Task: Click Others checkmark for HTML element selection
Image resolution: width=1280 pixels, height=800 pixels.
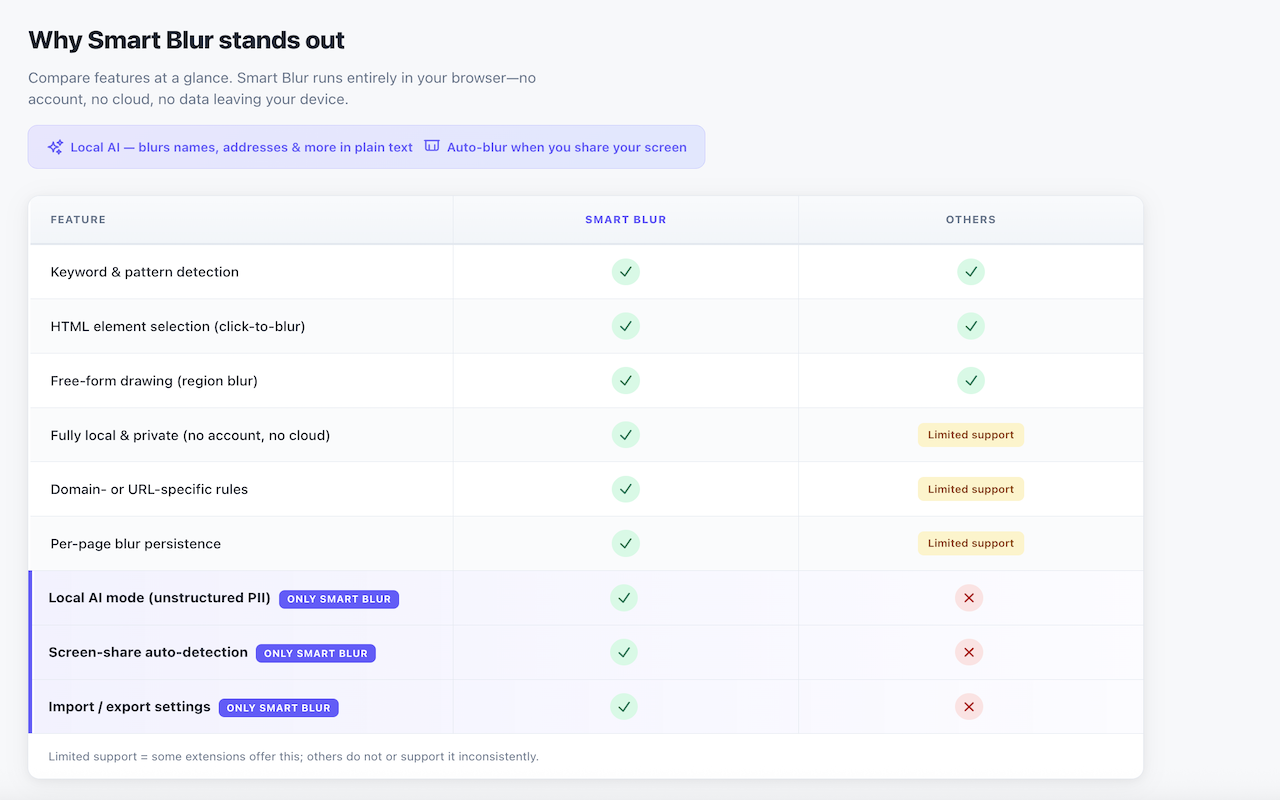Action: coord(970,326)
